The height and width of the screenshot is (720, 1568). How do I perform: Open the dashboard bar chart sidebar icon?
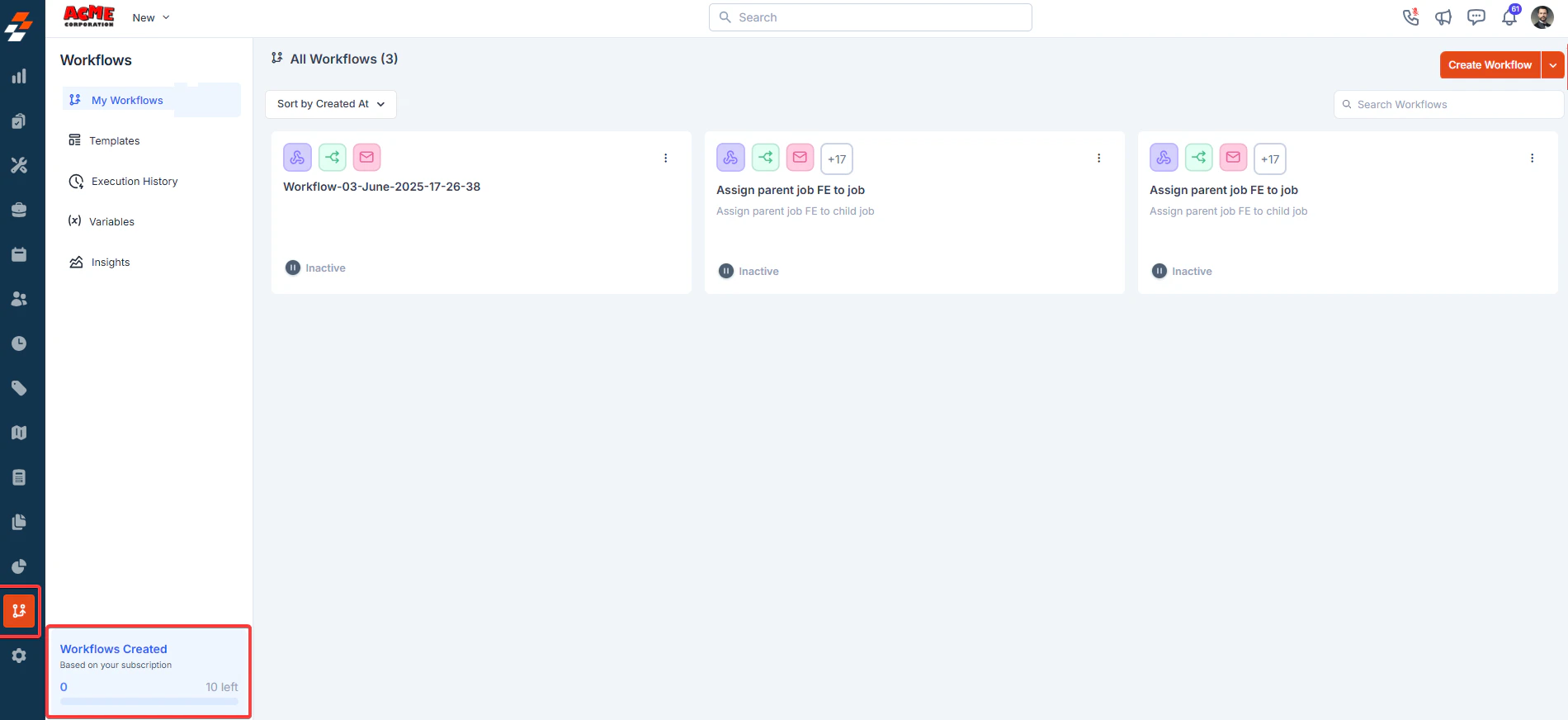pos(19,77)
